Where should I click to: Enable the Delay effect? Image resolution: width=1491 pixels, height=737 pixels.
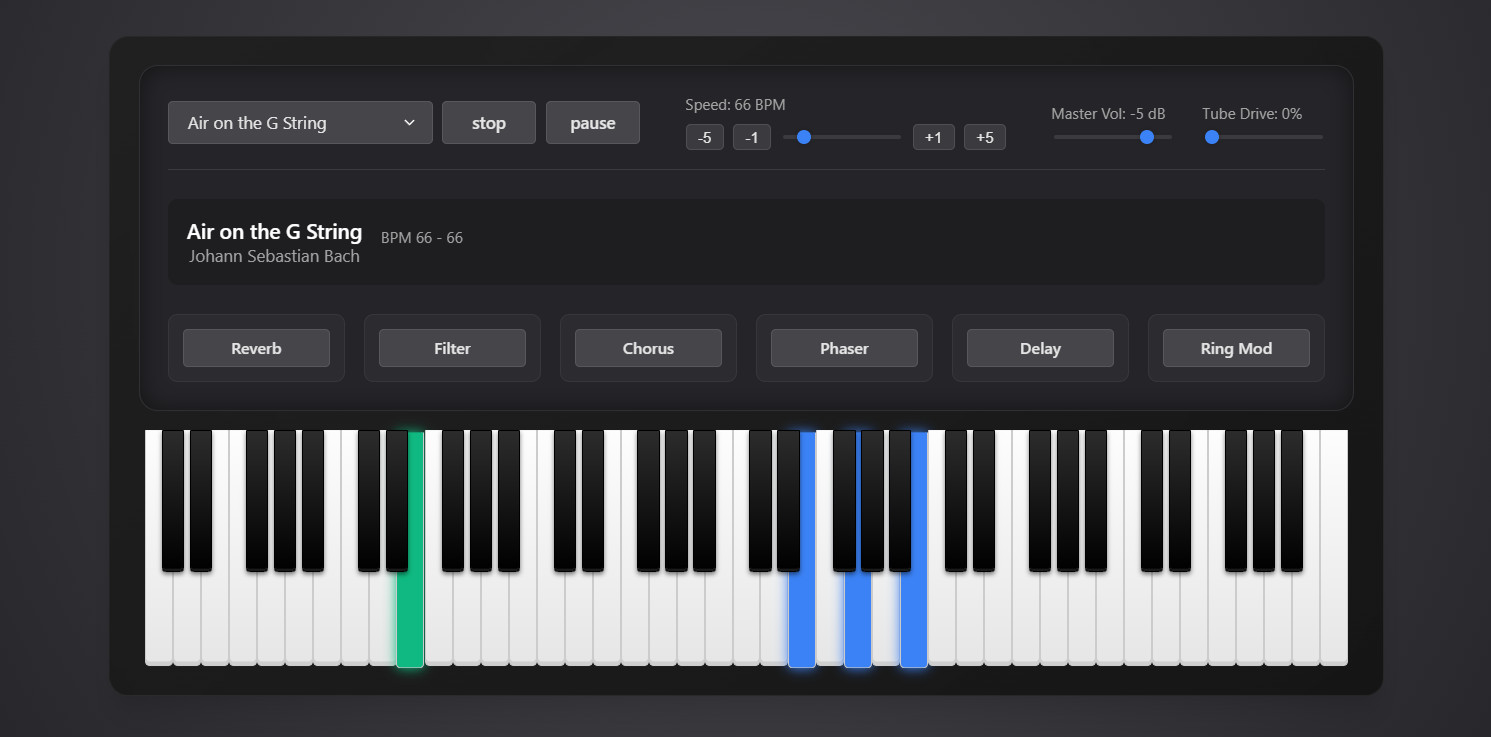click(x=1040, y=348)
